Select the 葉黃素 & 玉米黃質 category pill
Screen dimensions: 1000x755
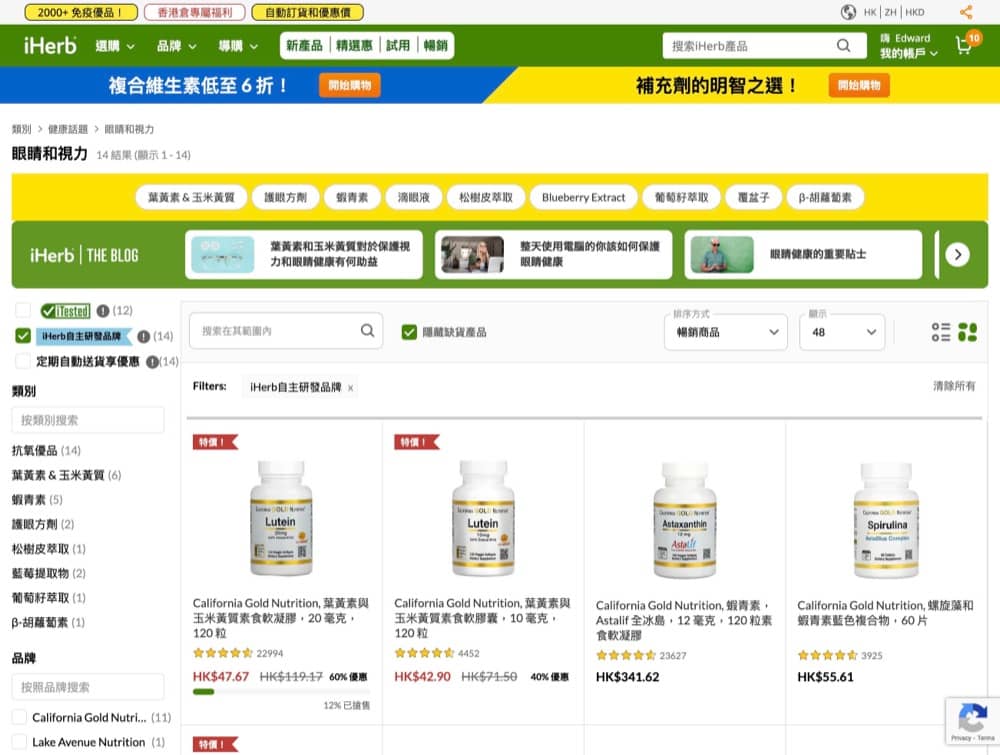[x=191, y=198]
